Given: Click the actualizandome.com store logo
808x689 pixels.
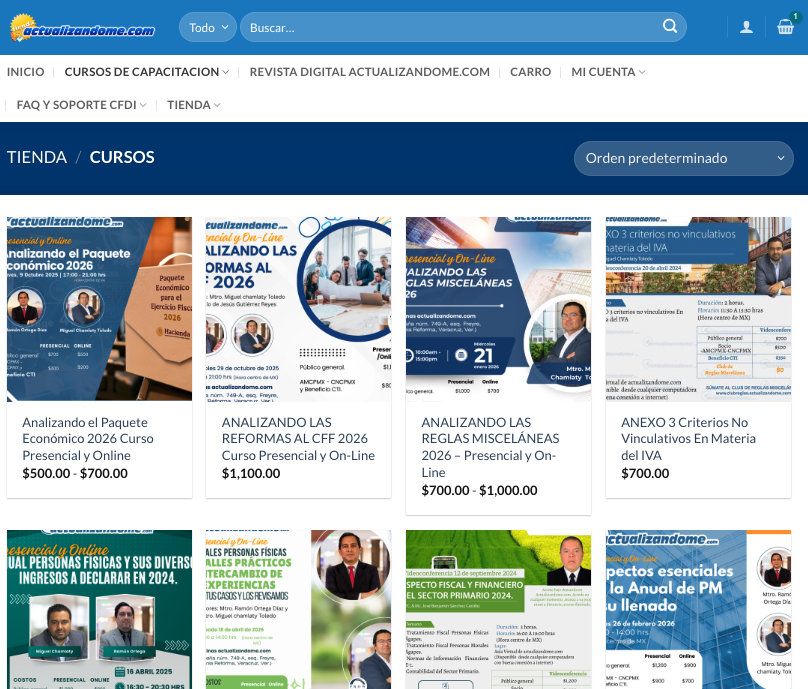Looking at the screenshot, I should click(x=82, y=28).
